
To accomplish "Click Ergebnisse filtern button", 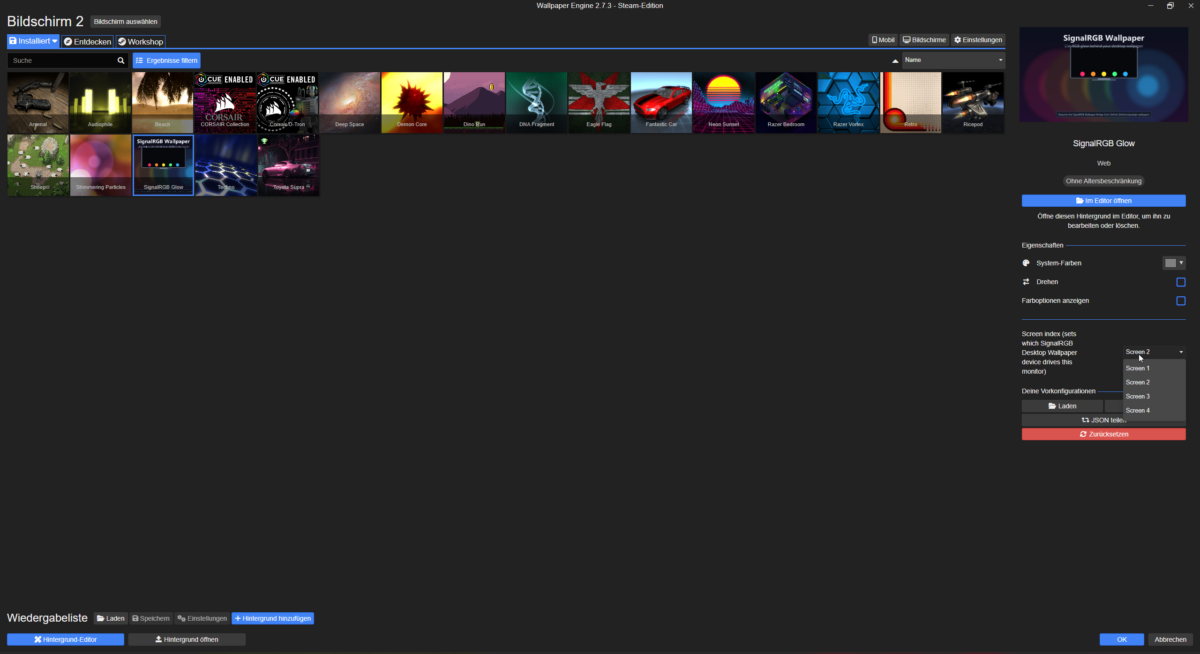I will pyautogui.click(x=167, y=60).
